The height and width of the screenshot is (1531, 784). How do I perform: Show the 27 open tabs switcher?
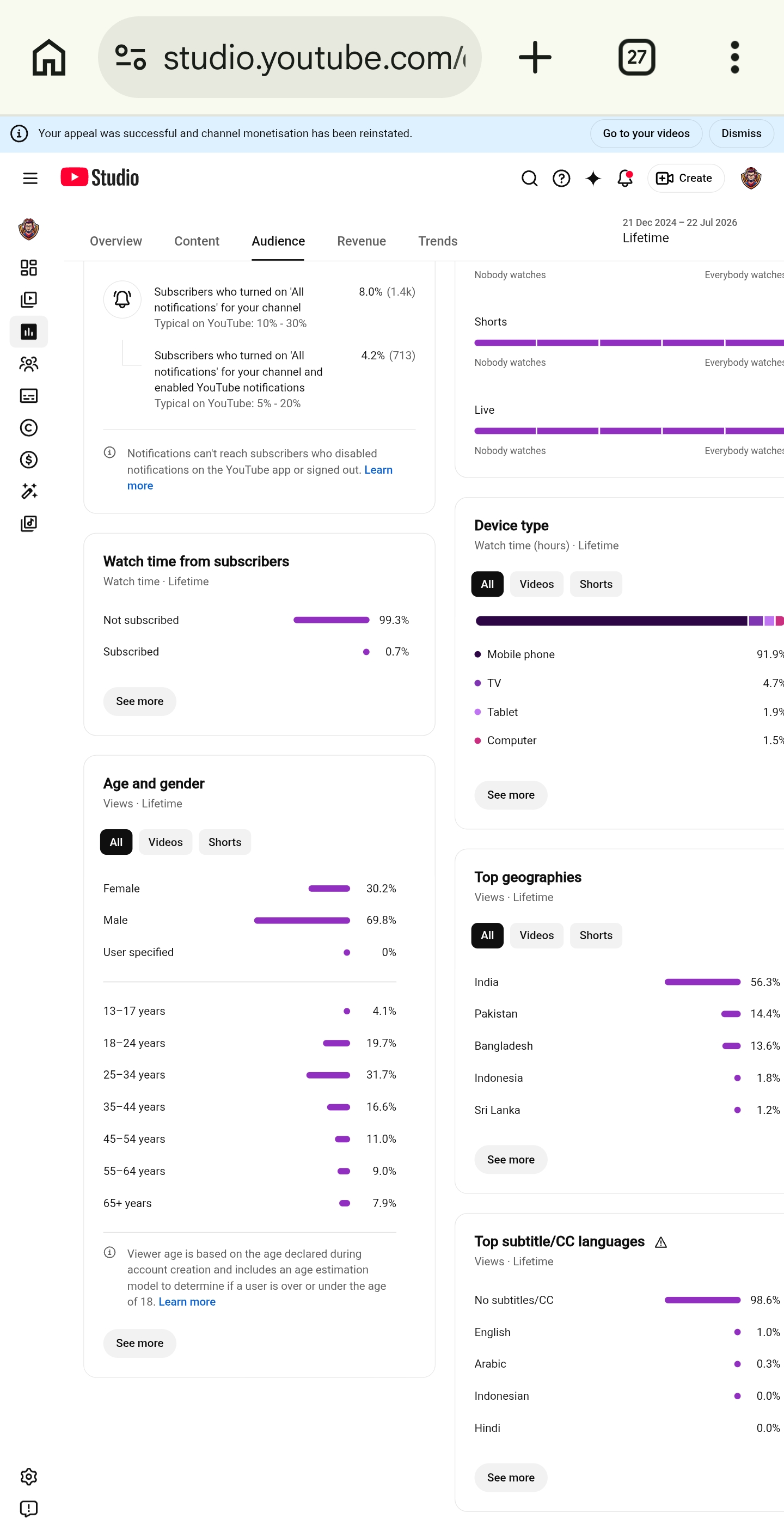click(x=636, y=57)
